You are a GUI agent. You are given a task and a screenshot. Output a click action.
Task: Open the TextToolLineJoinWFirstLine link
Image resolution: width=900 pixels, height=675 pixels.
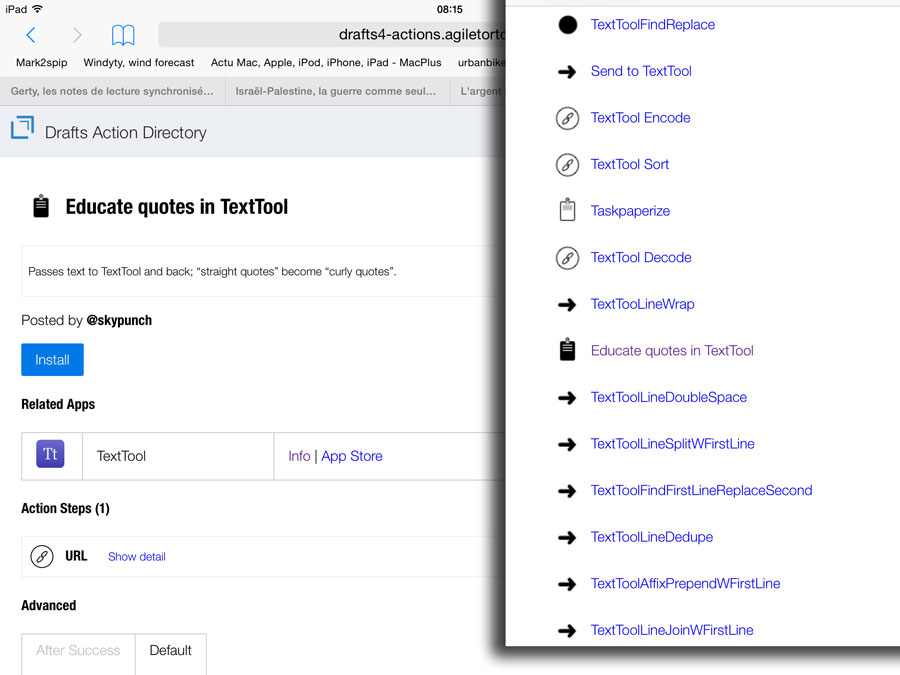pos(672,630)
